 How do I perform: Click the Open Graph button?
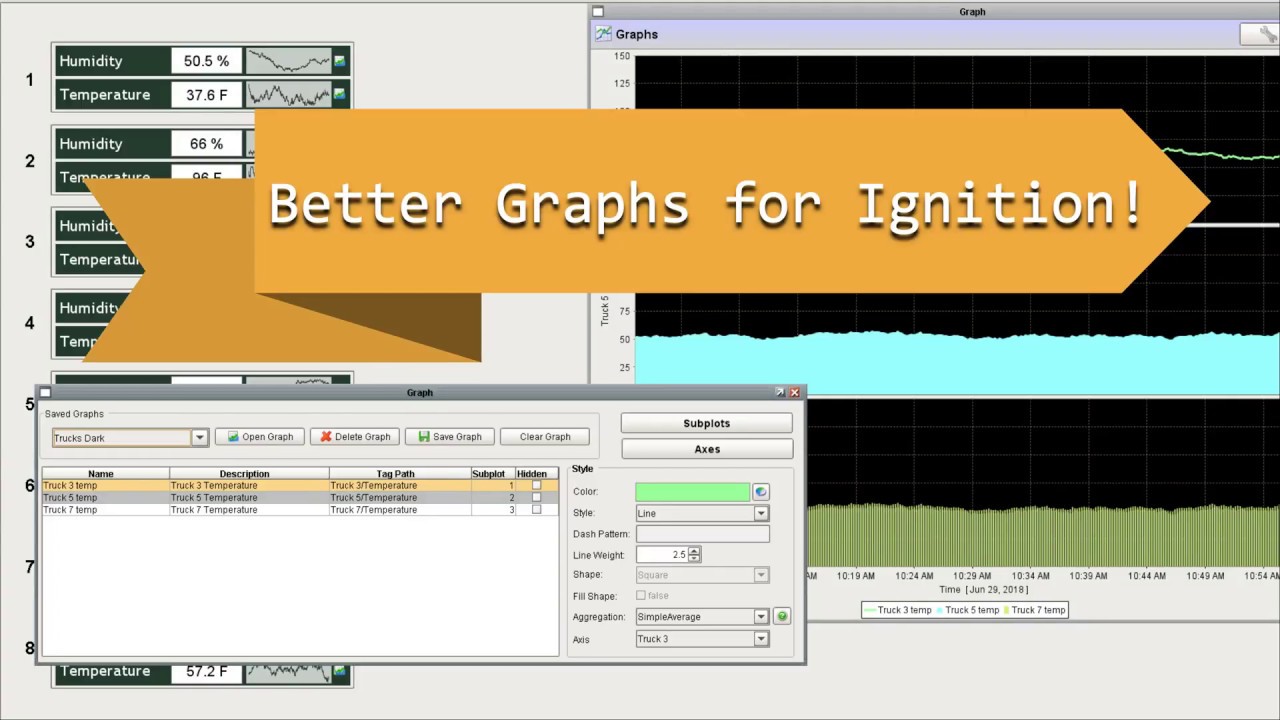tap(260, 437)
